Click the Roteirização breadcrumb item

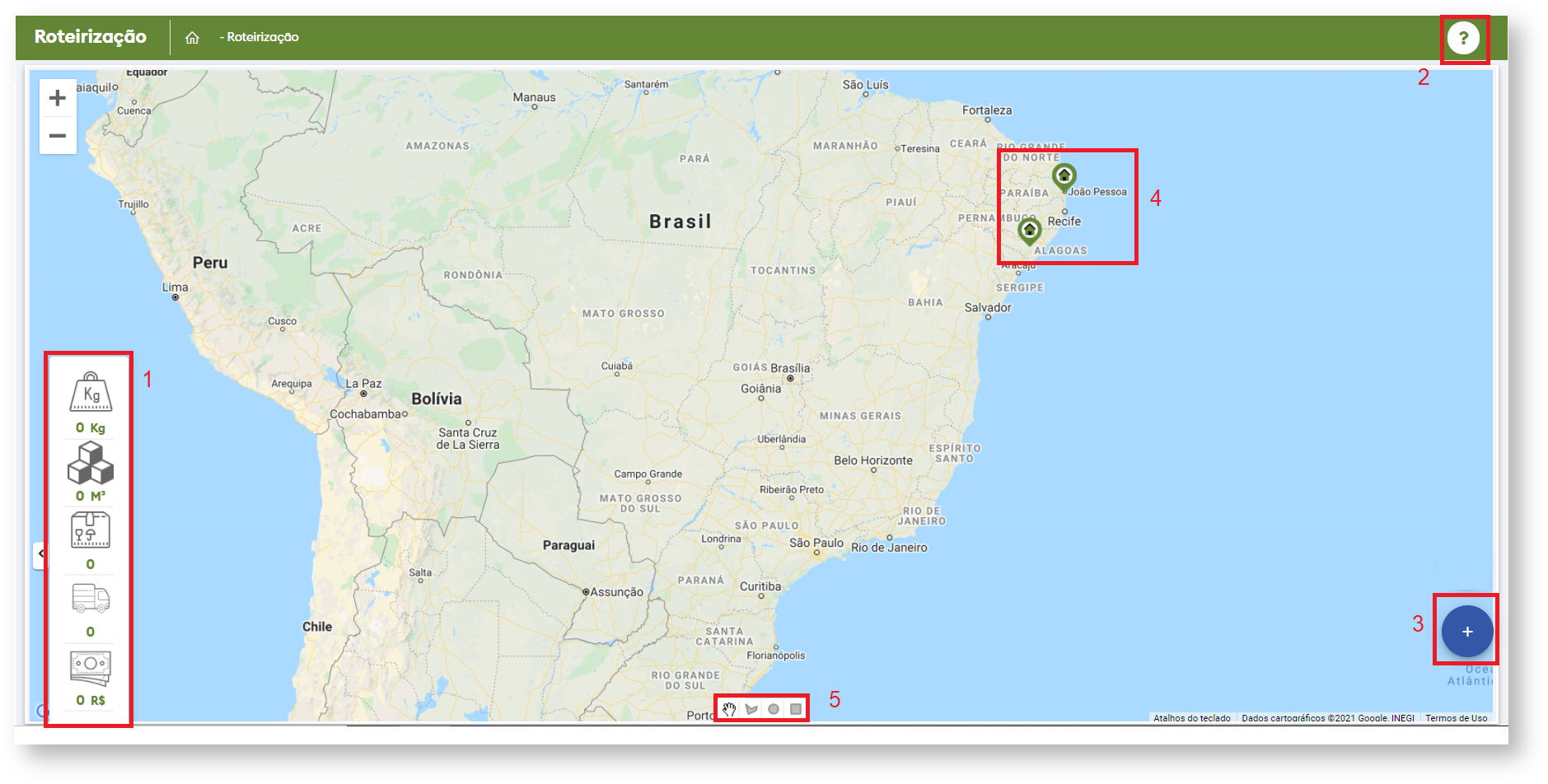click(263, 37)
